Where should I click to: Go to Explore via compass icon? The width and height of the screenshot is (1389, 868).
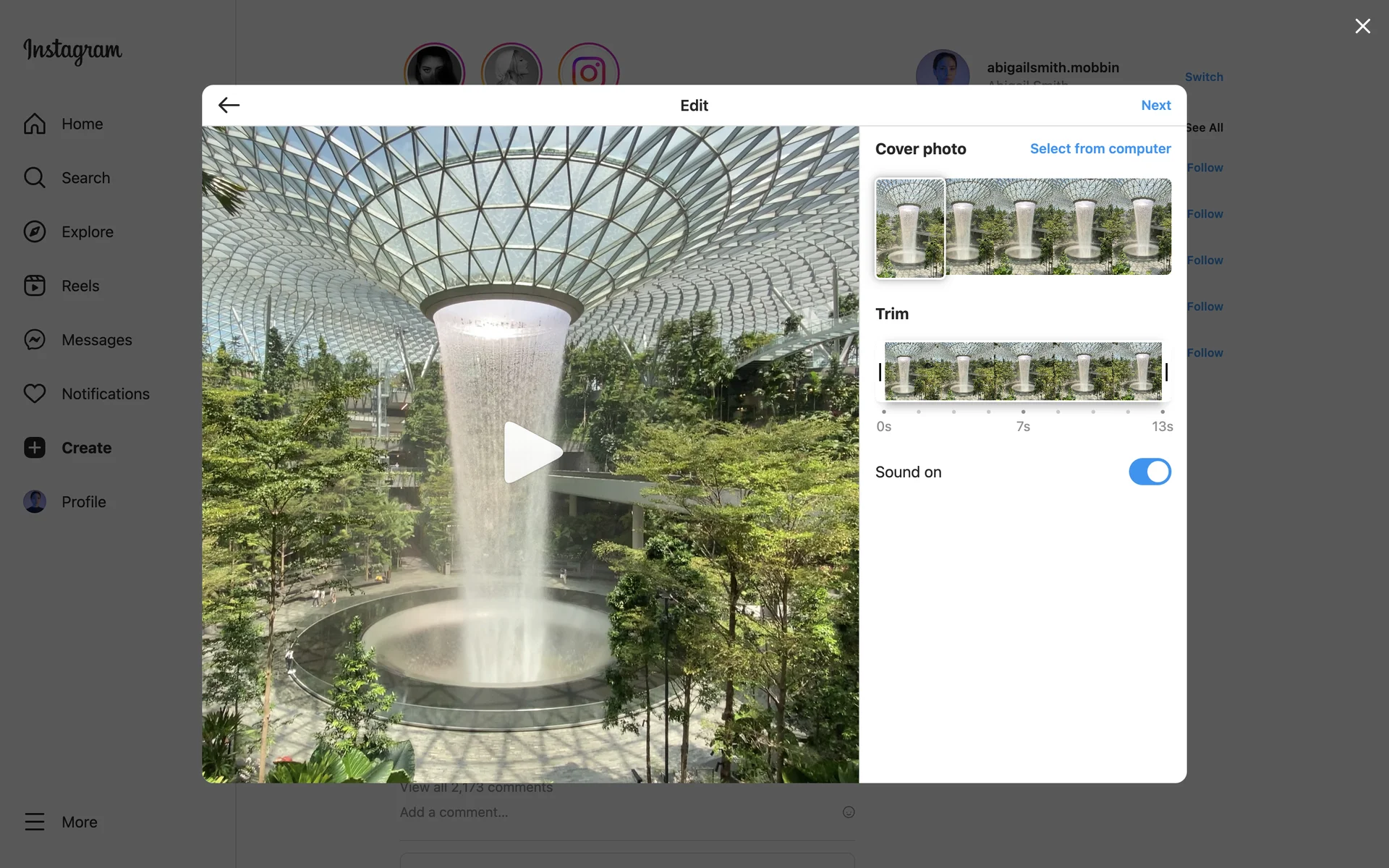[x=35, y=231]
